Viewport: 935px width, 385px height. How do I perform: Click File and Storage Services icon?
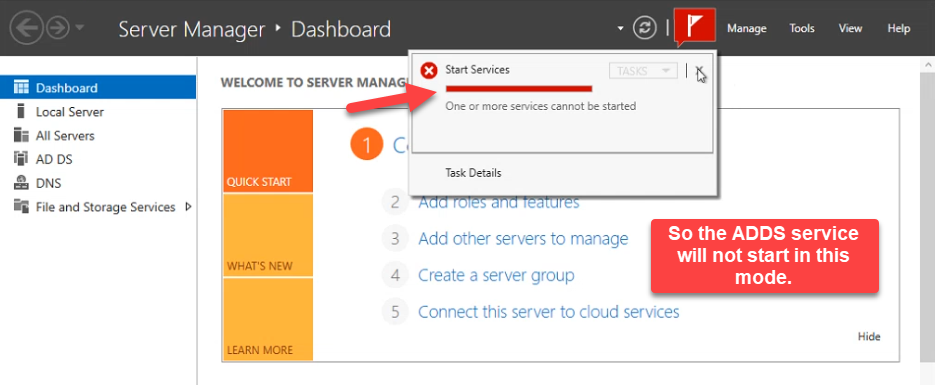point(21,207)
